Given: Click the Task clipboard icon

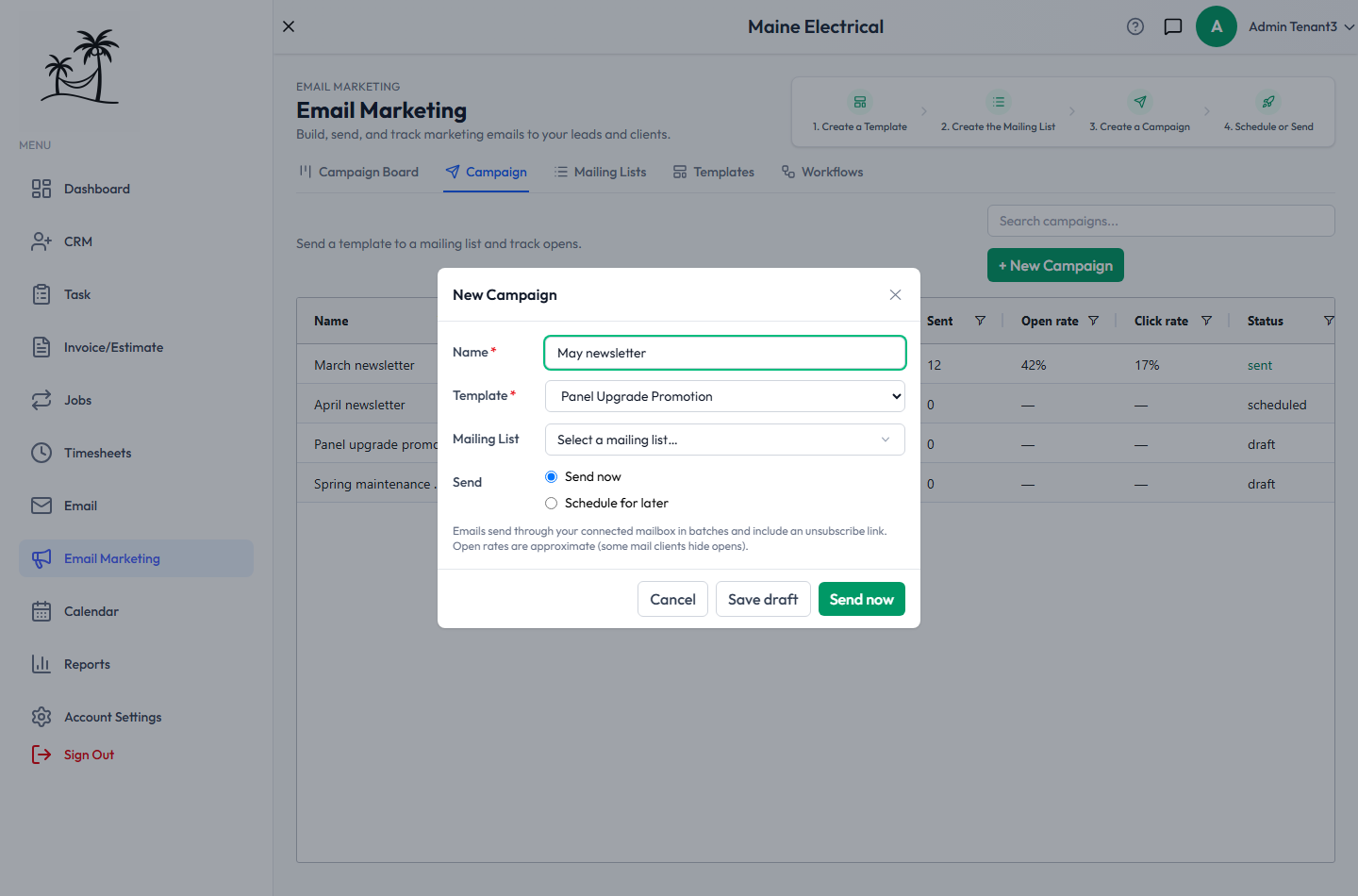Looking at the screenshot, I should [41, 294].
